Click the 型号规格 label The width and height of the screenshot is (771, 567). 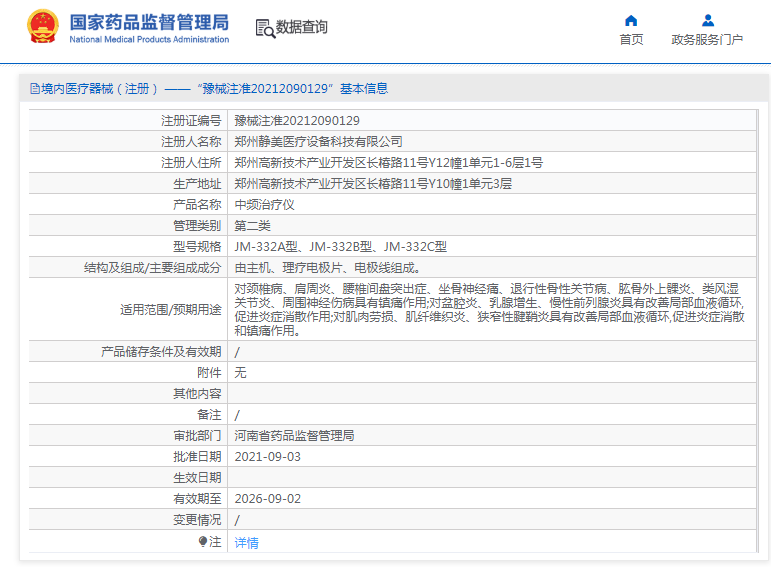(x=197, y=247)
